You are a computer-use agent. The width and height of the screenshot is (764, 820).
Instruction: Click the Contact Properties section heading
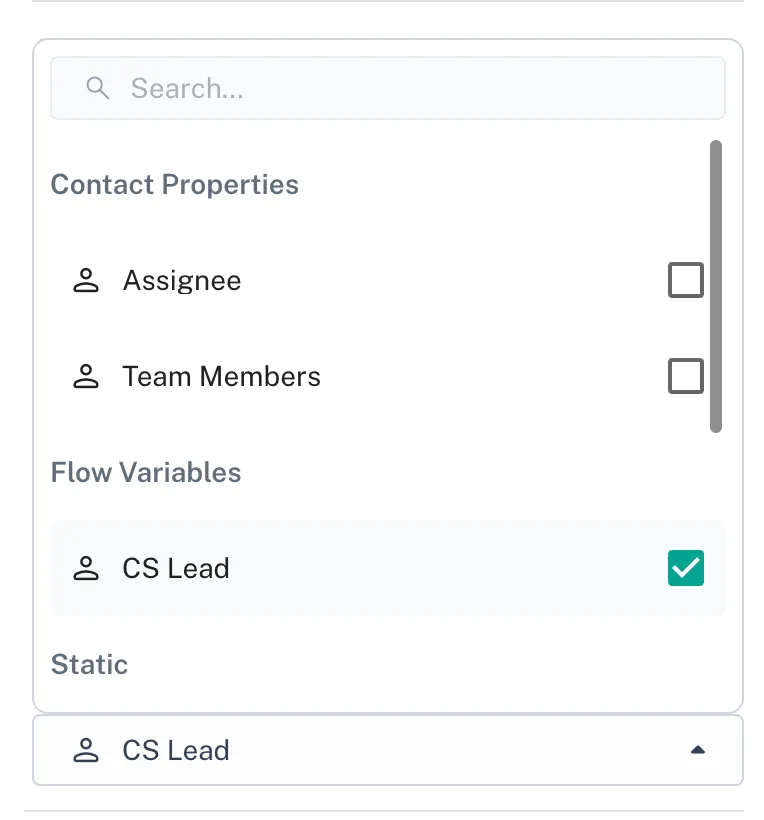175,185
